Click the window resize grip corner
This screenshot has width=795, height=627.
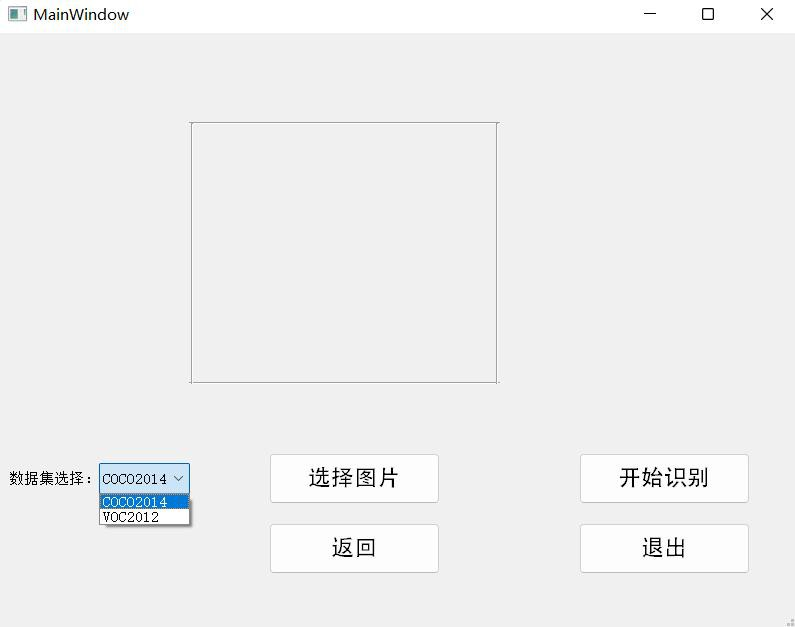[790, 622]
